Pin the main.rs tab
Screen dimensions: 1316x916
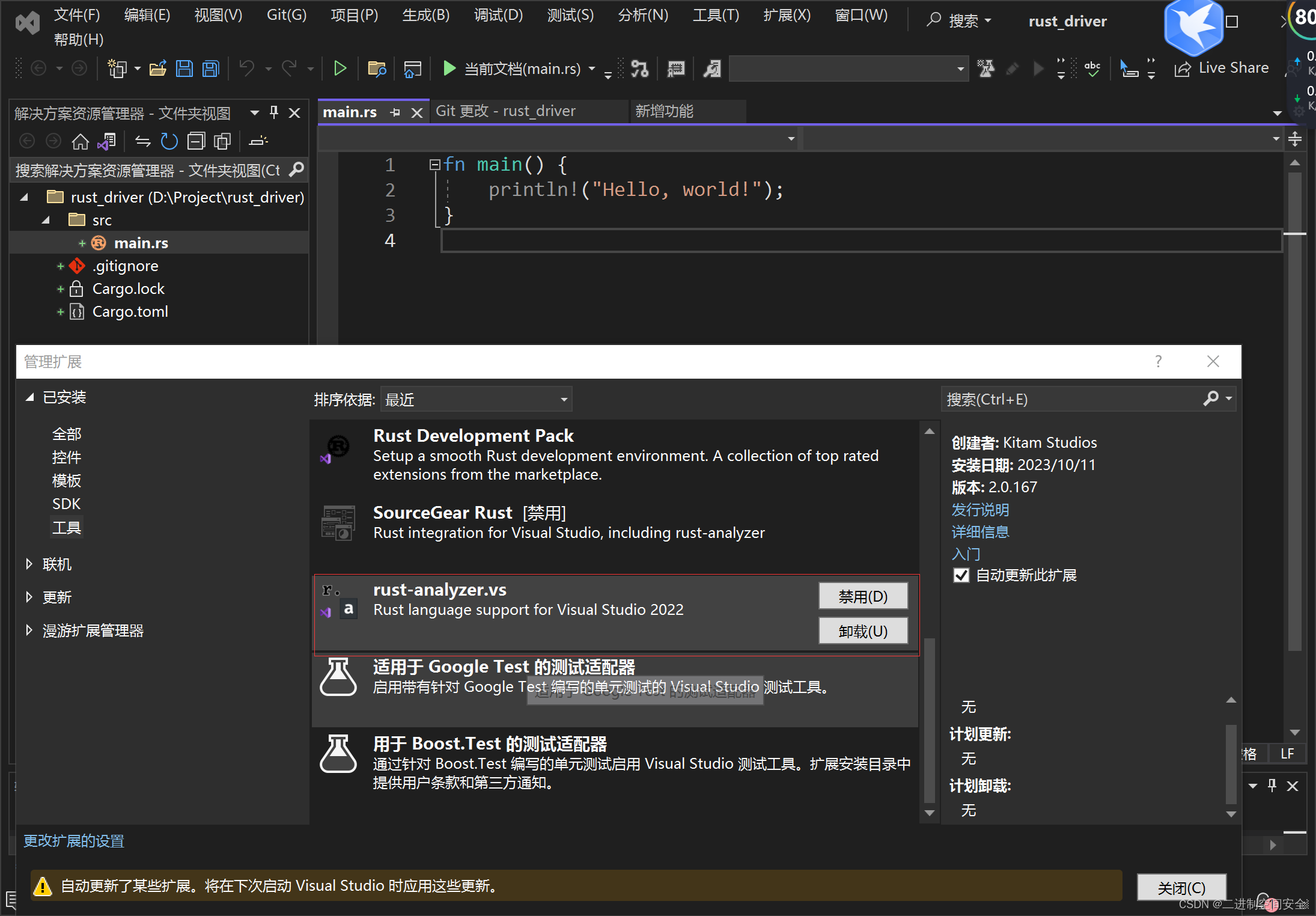(395, 112)
